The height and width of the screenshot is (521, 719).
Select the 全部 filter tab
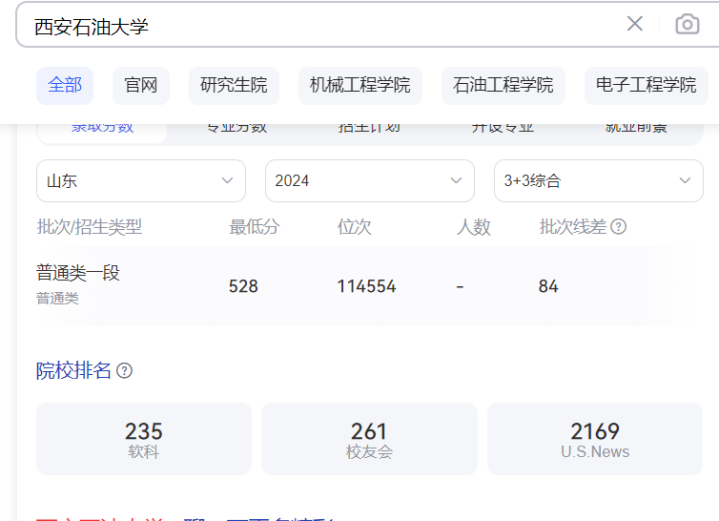pyautogui.click(x=65, y=85)
